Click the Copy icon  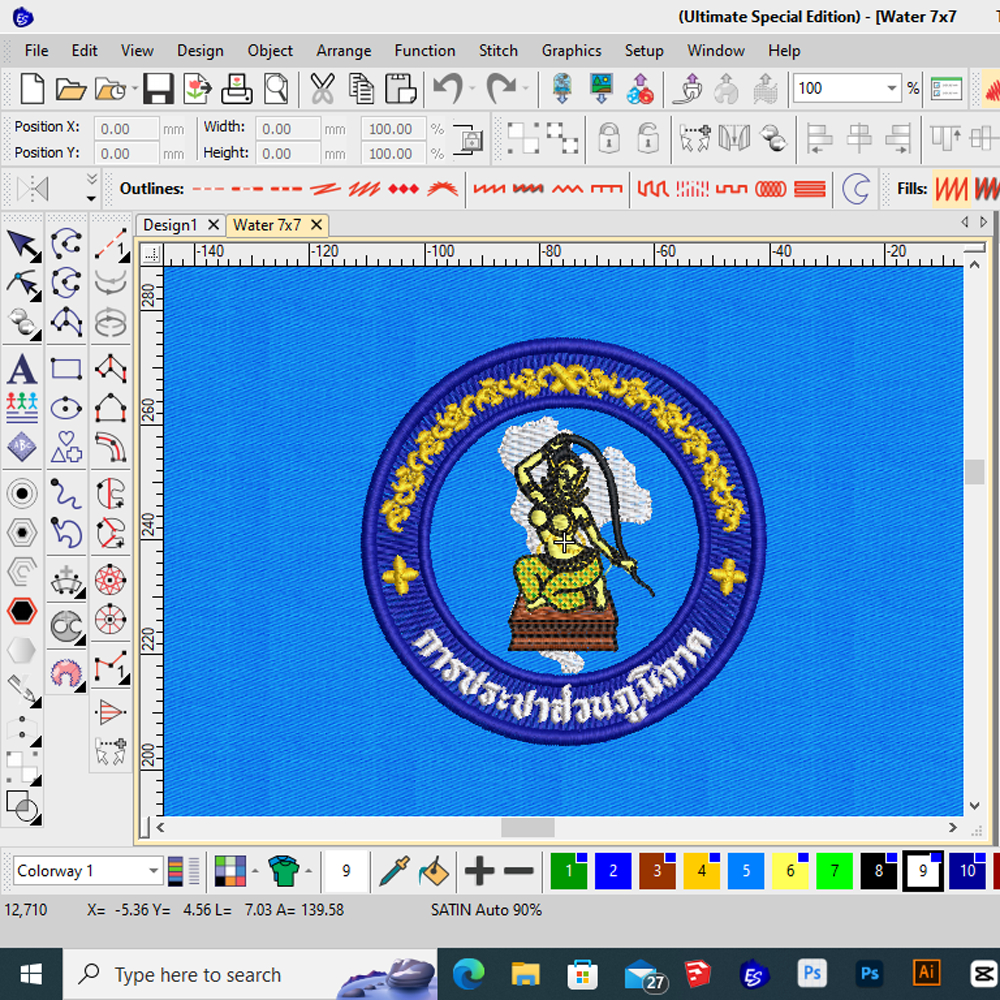click(x=362, y=88)
